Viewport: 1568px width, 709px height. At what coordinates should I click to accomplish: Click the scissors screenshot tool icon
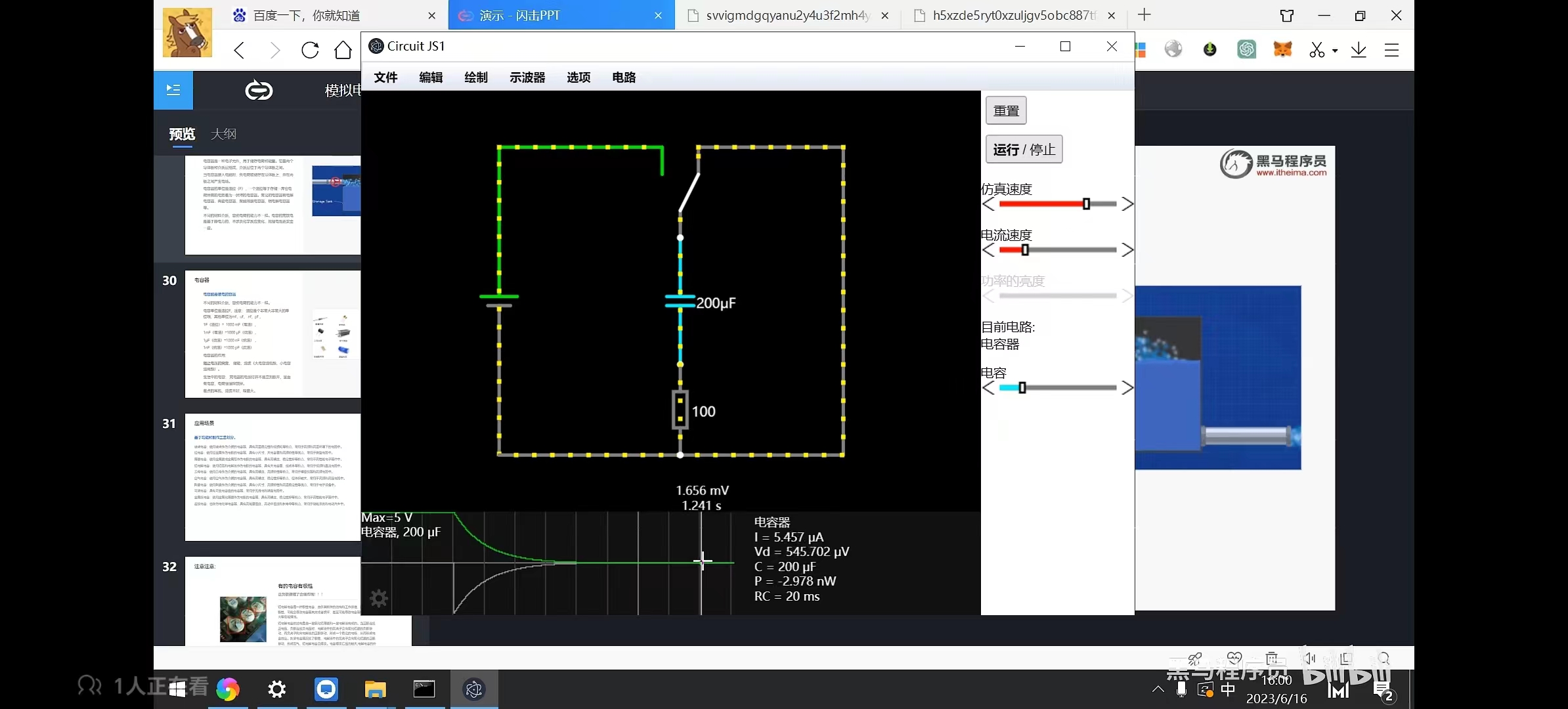pos(1317,50)
